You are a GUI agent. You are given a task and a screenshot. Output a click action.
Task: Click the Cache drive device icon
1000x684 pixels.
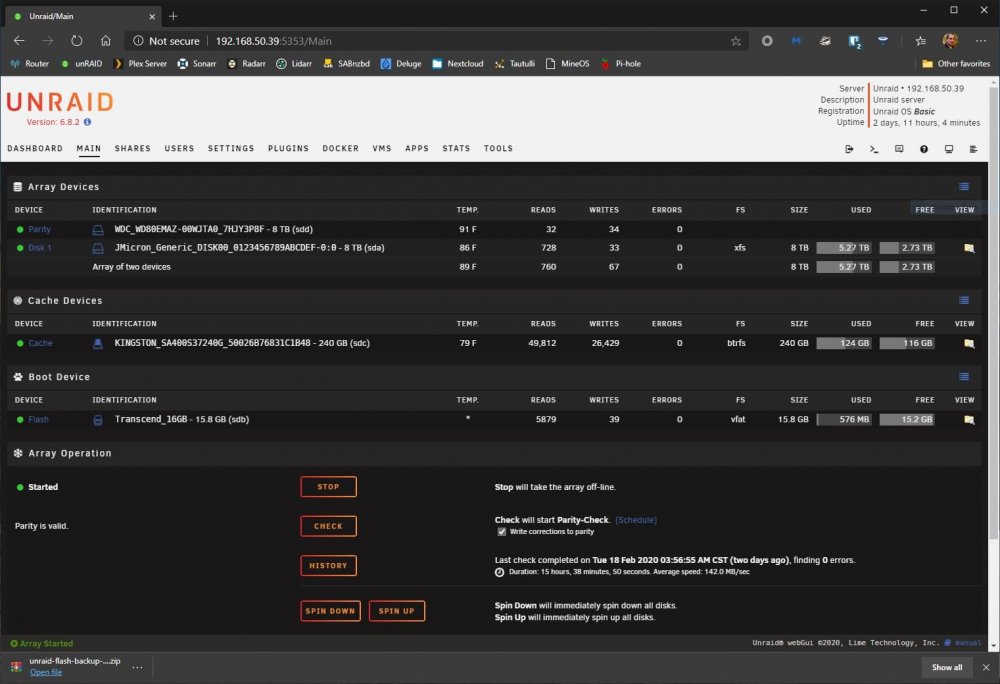point(98,344)
